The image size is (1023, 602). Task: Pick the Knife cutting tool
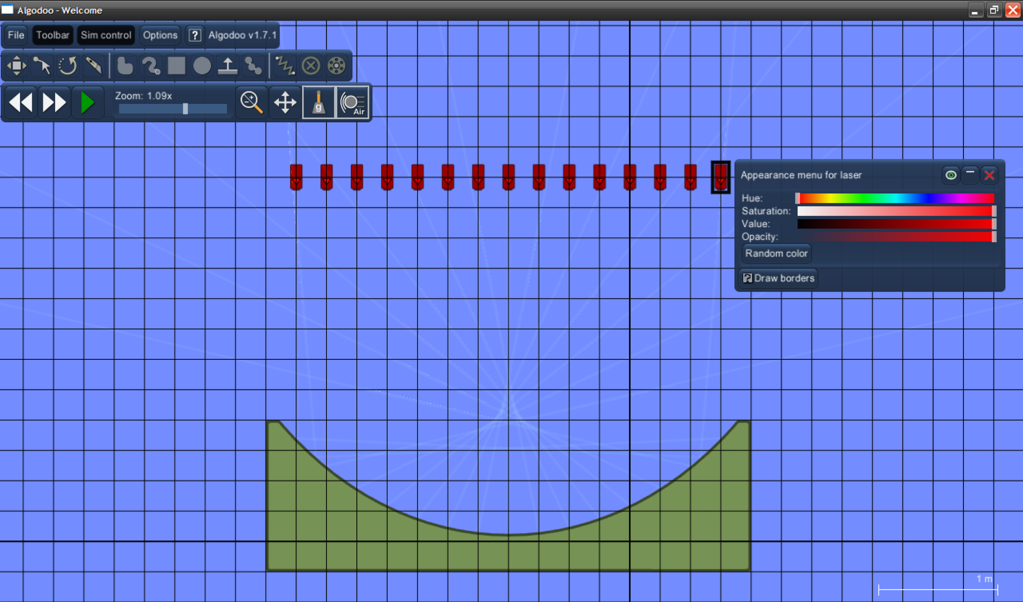pos(94,66)
